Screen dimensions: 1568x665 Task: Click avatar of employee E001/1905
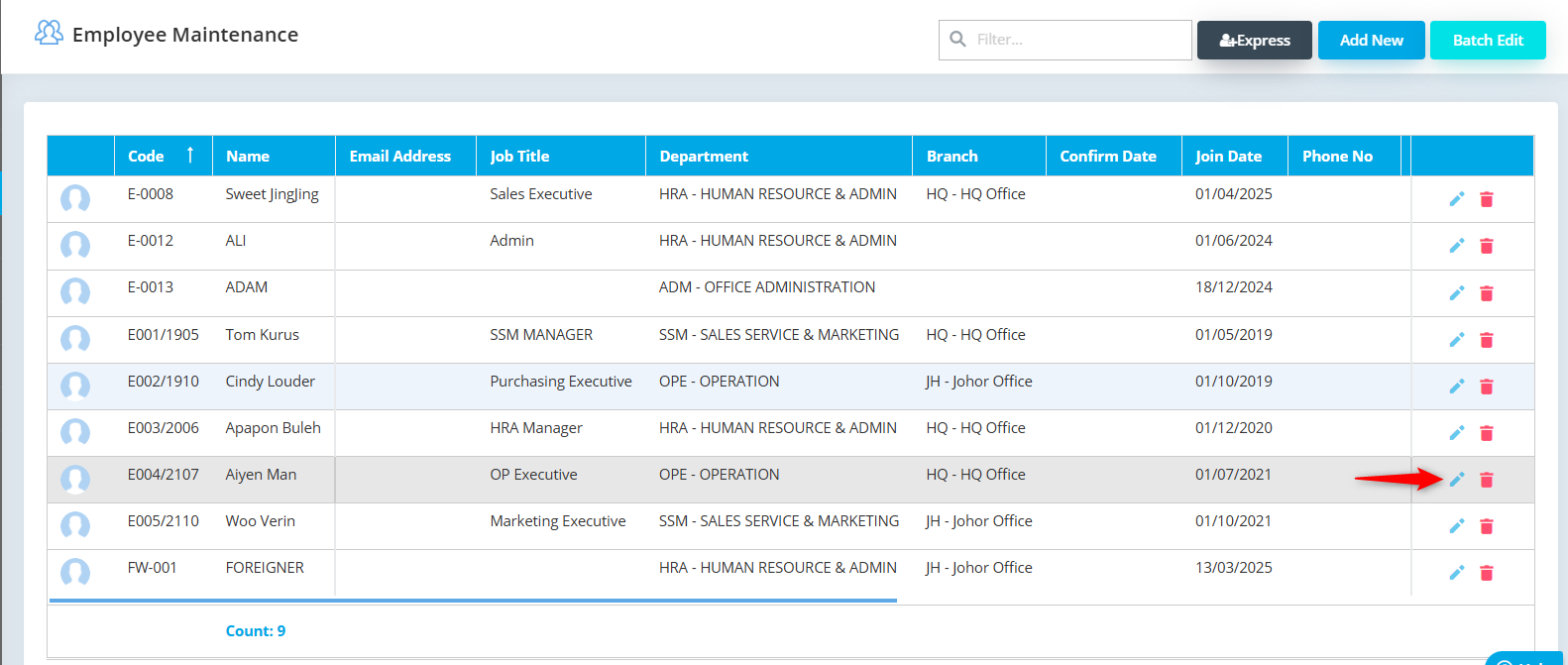coord(75,340)
